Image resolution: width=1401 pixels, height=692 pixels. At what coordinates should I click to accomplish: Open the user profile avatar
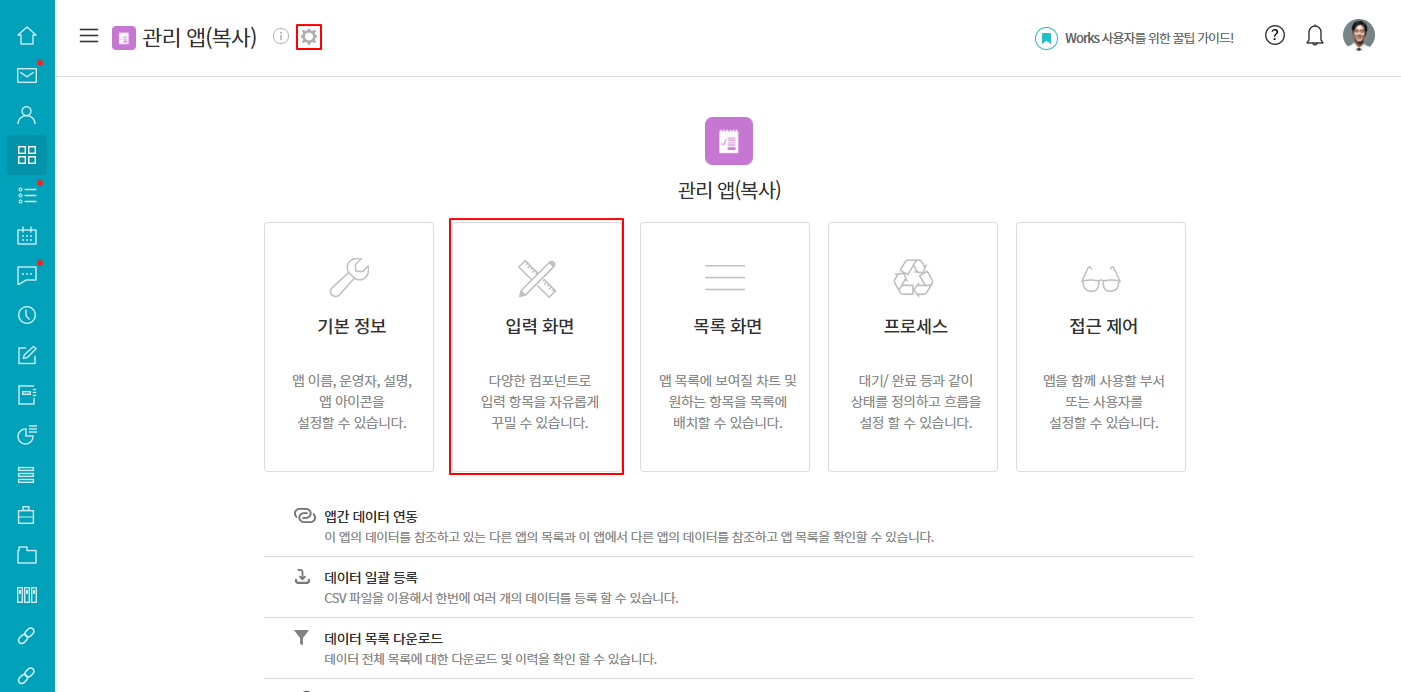point(1358,36)
